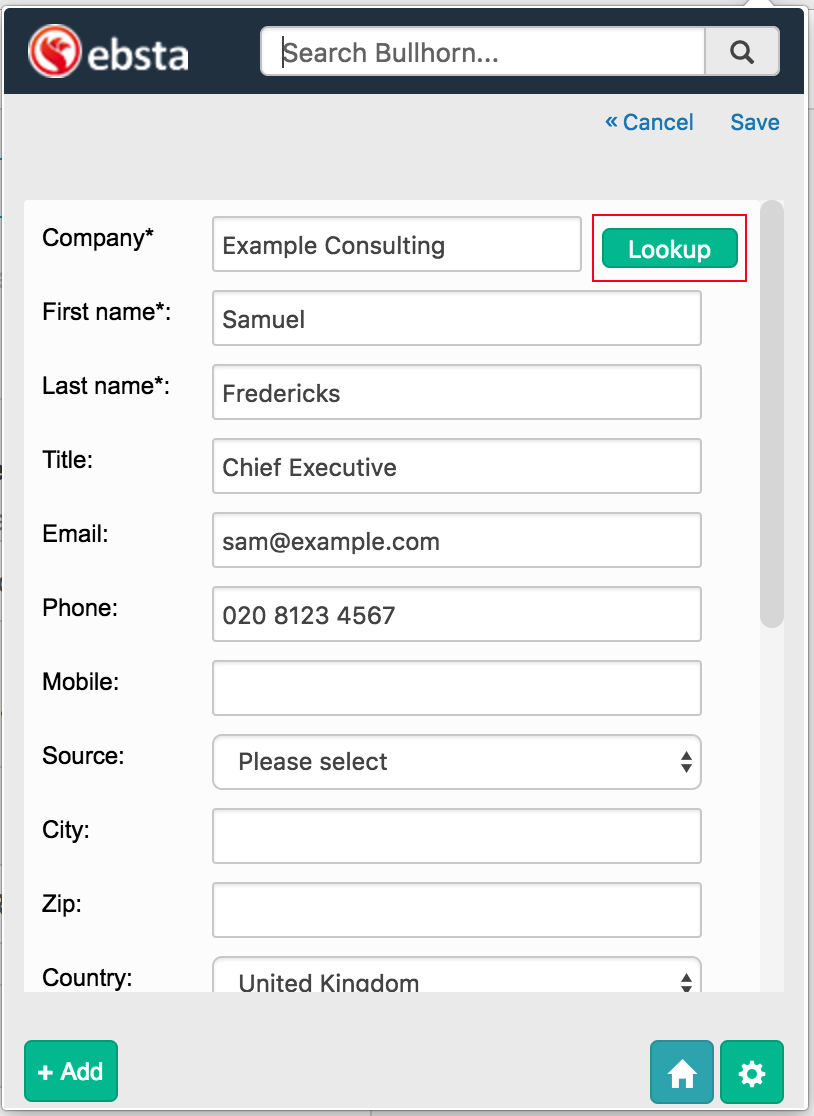Edit the Title field
Screen dimensions: 814x1116
(x=456, y=467)
